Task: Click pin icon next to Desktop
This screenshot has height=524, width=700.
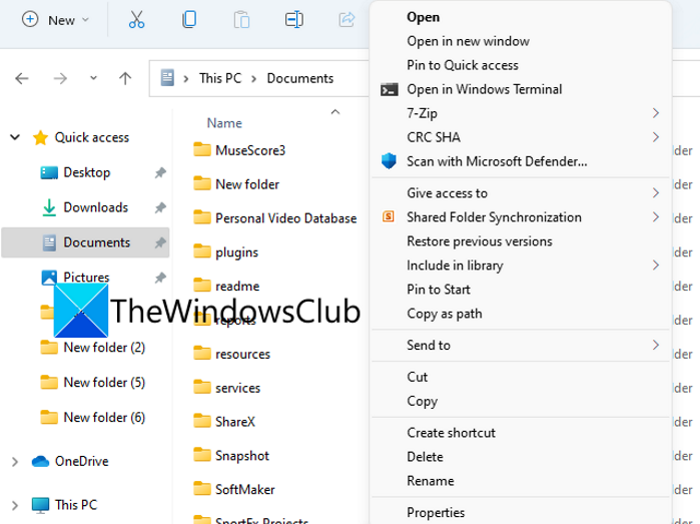Action: click(160, 173)
